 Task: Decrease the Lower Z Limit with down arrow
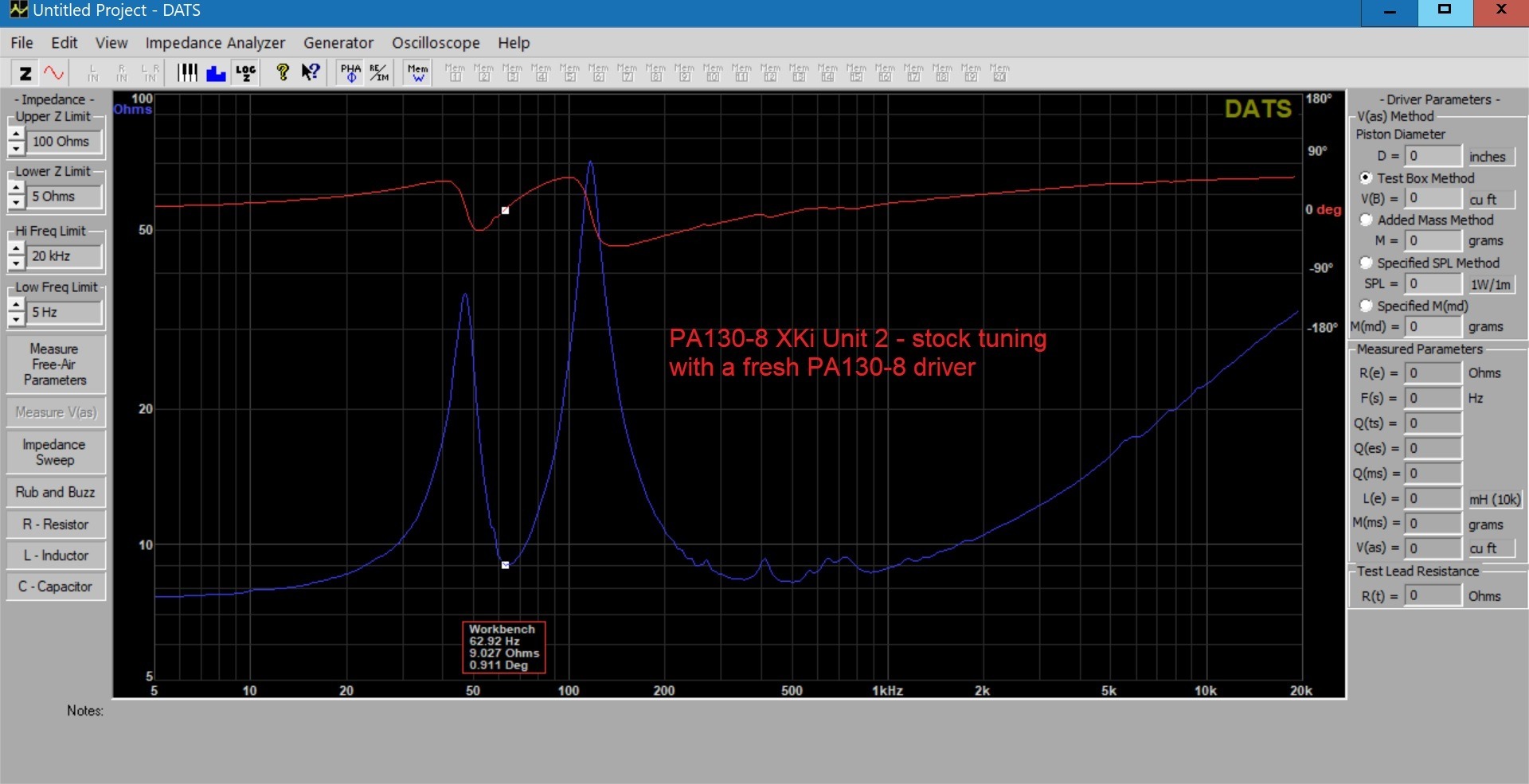click(16, 203)
